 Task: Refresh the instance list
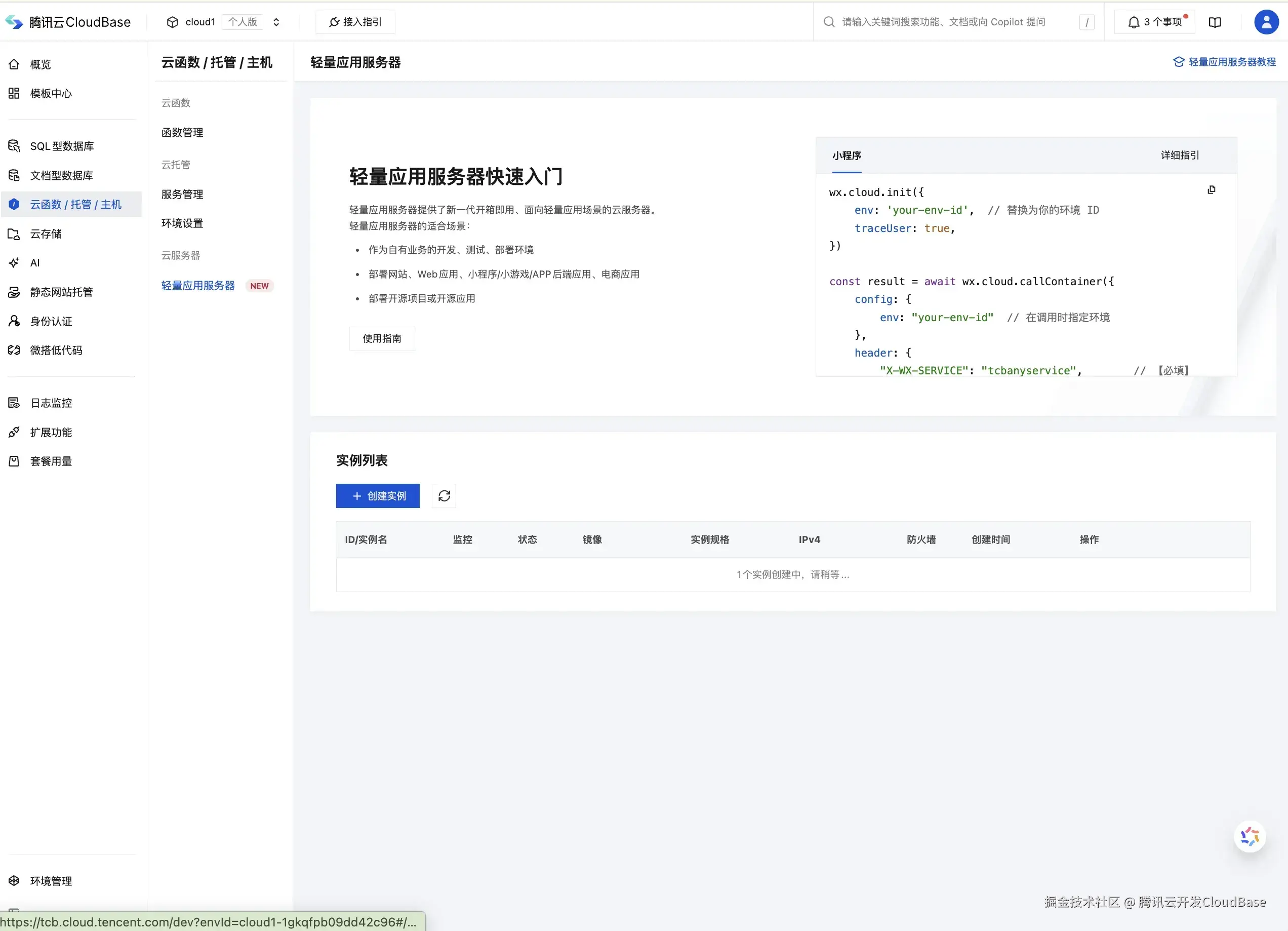pyautogui.click(x=444, y=495)
